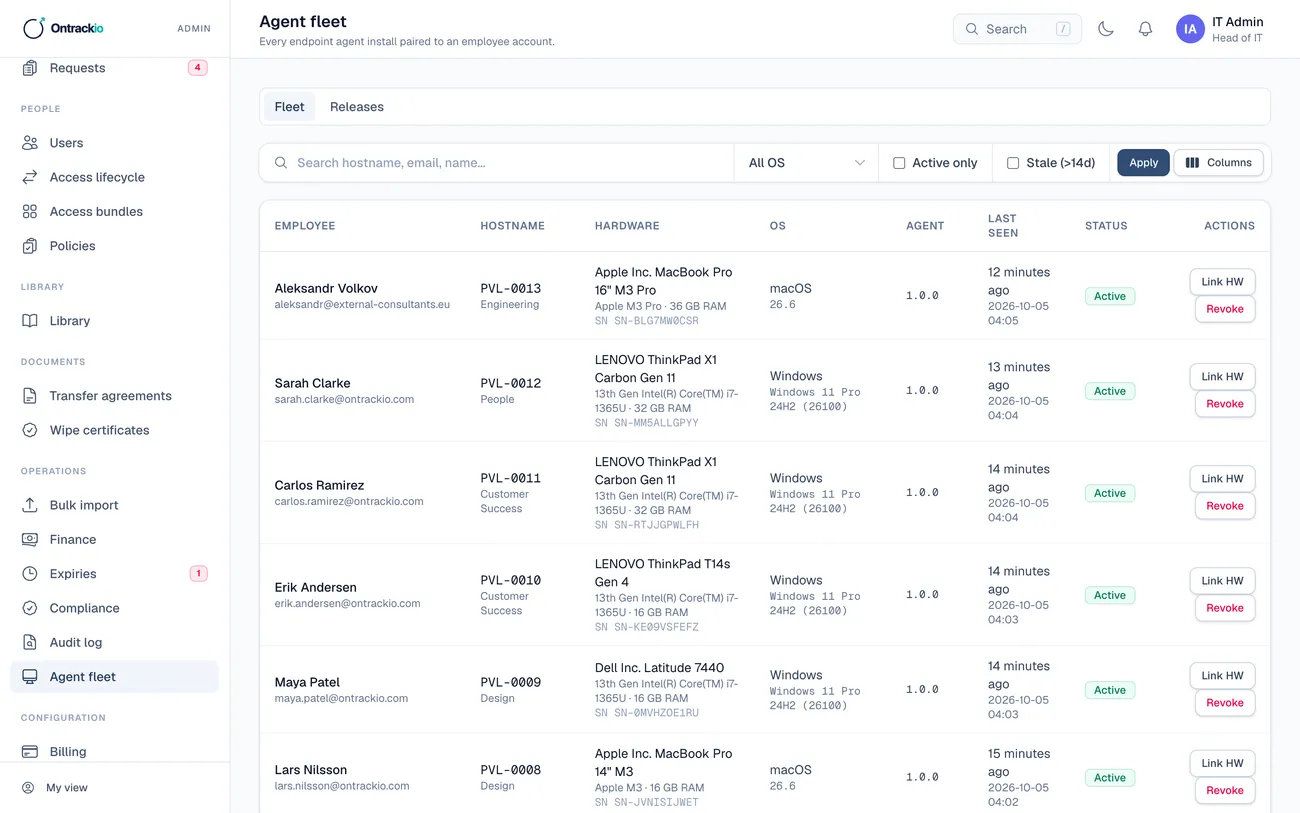Enable the Active only checkbox

[x=899, y=163]
